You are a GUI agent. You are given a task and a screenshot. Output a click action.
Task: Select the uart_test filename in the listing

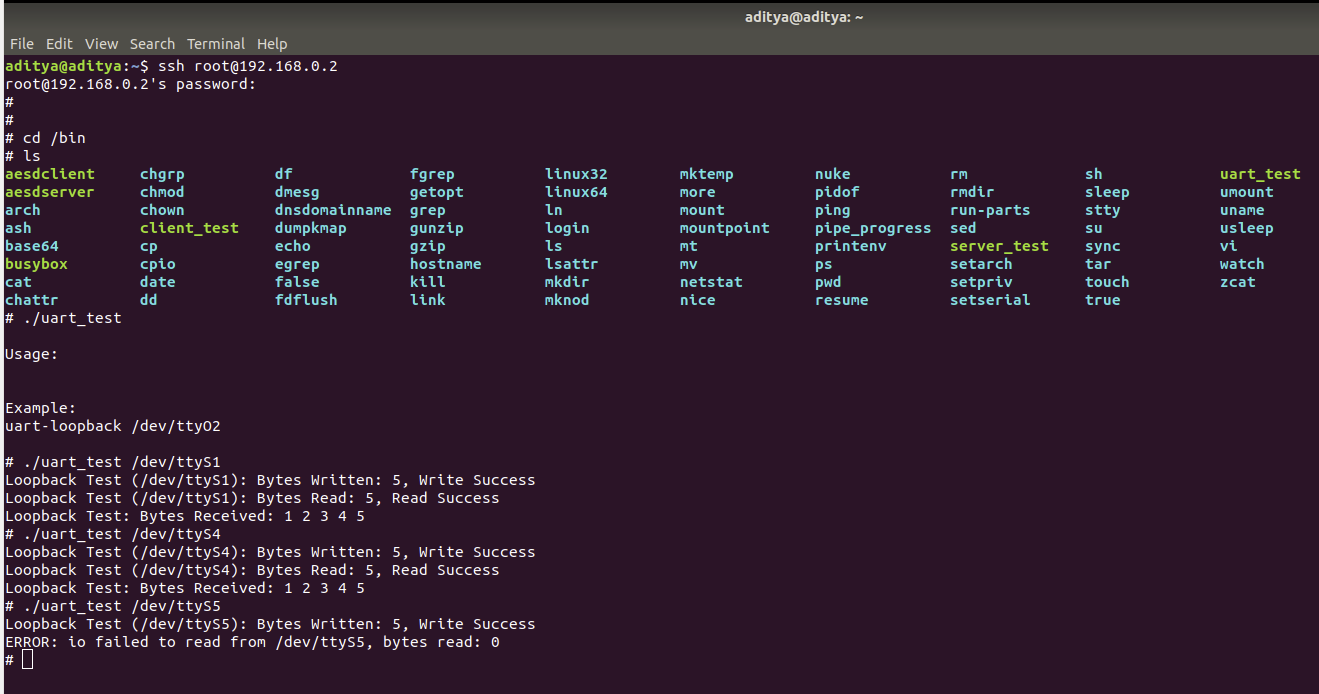[x=1260, y=173]
